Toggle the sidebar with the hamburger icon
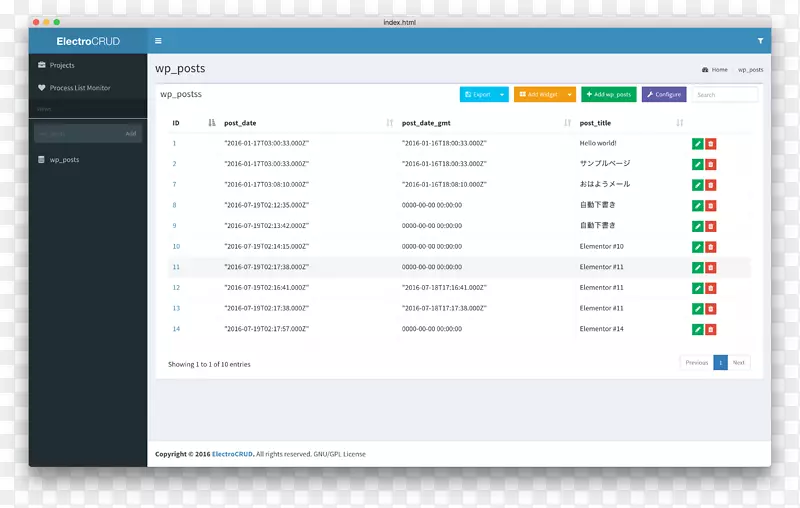800x508 pixels. point(158,41)
